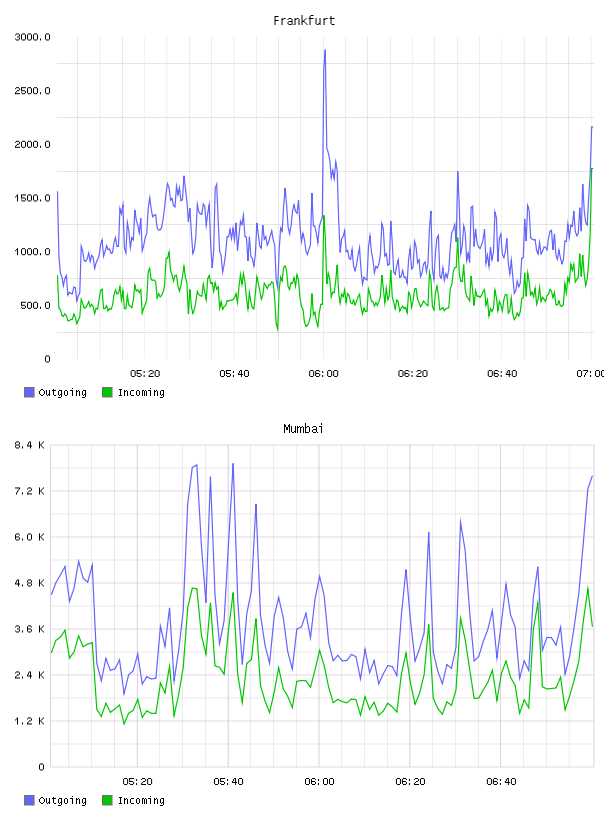Click the 6.0 K y-axis label on Mumbai chart

(29, 537)
